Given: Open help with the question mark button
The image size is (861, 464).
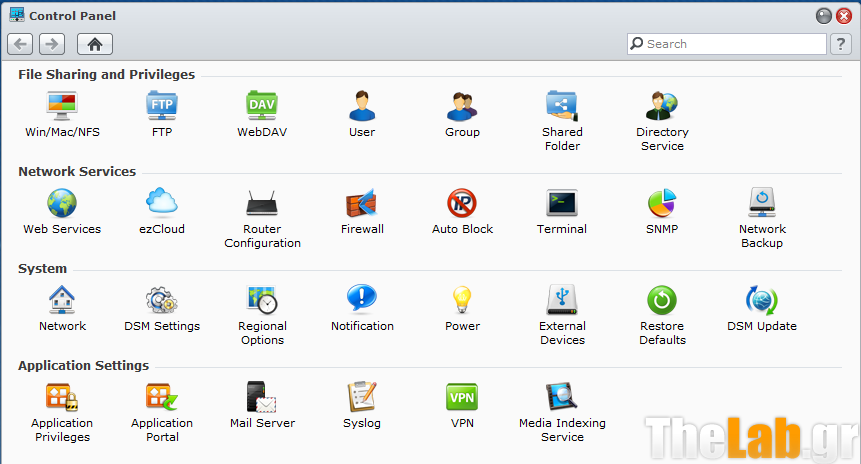Looking at the screenshot, I should tap(841, 44).
